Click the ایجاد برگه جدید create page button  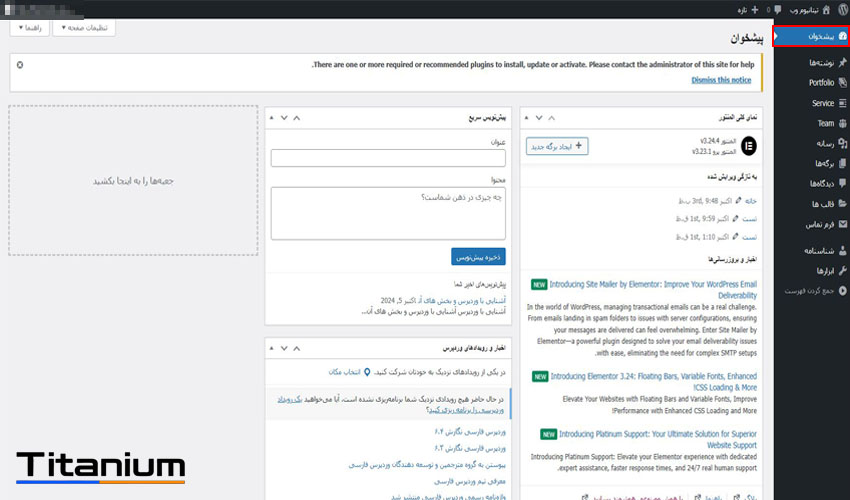point(557,146)
